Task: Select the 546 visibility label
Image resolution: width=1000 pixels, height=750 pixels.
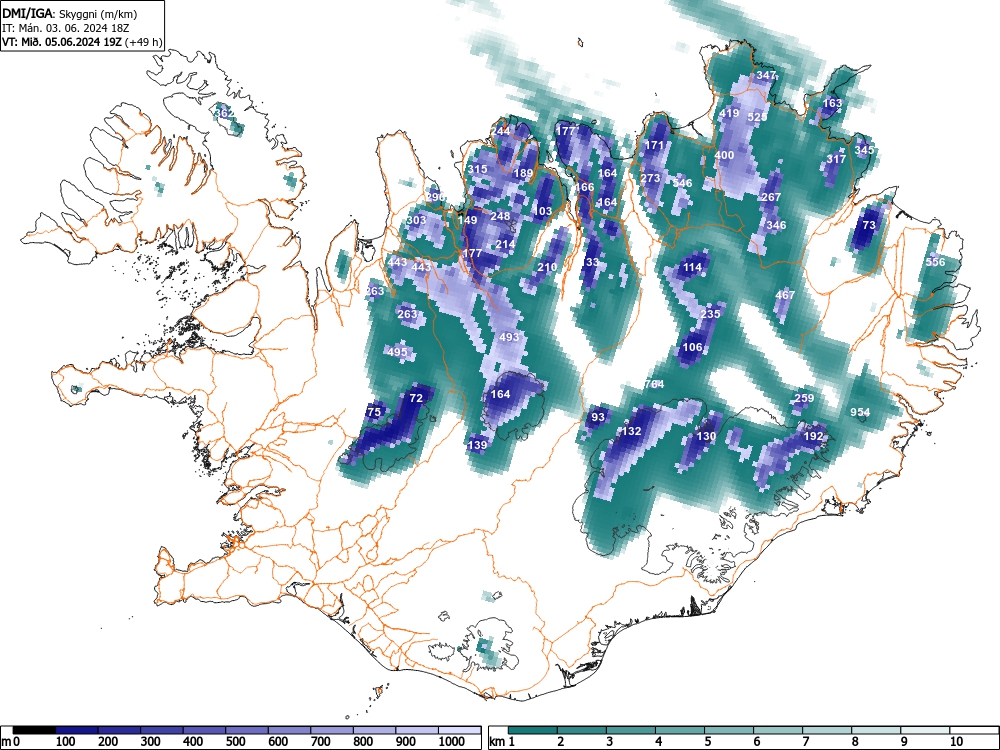Action: point(682,183)
